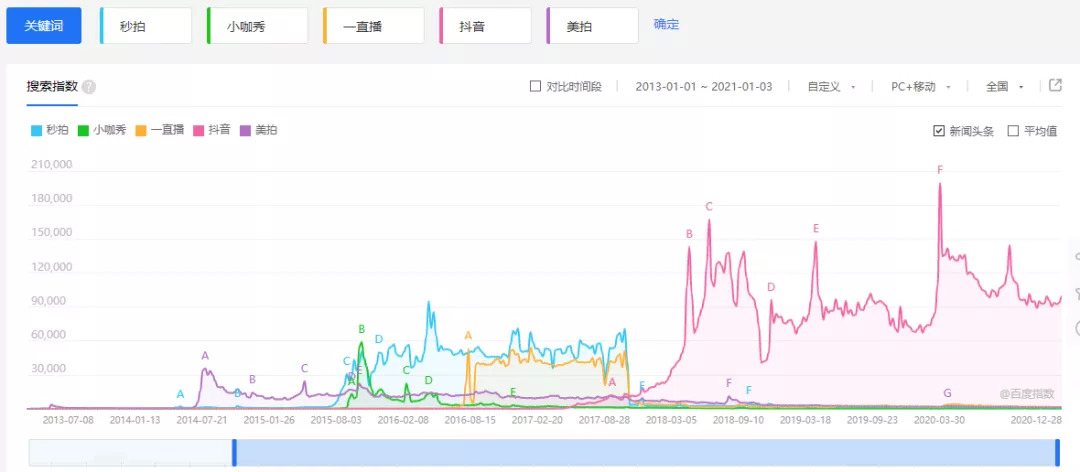This screenshot has width=1080, height=472.
Task: Click the orange A news marker in 2016
Action: point(468,336)
